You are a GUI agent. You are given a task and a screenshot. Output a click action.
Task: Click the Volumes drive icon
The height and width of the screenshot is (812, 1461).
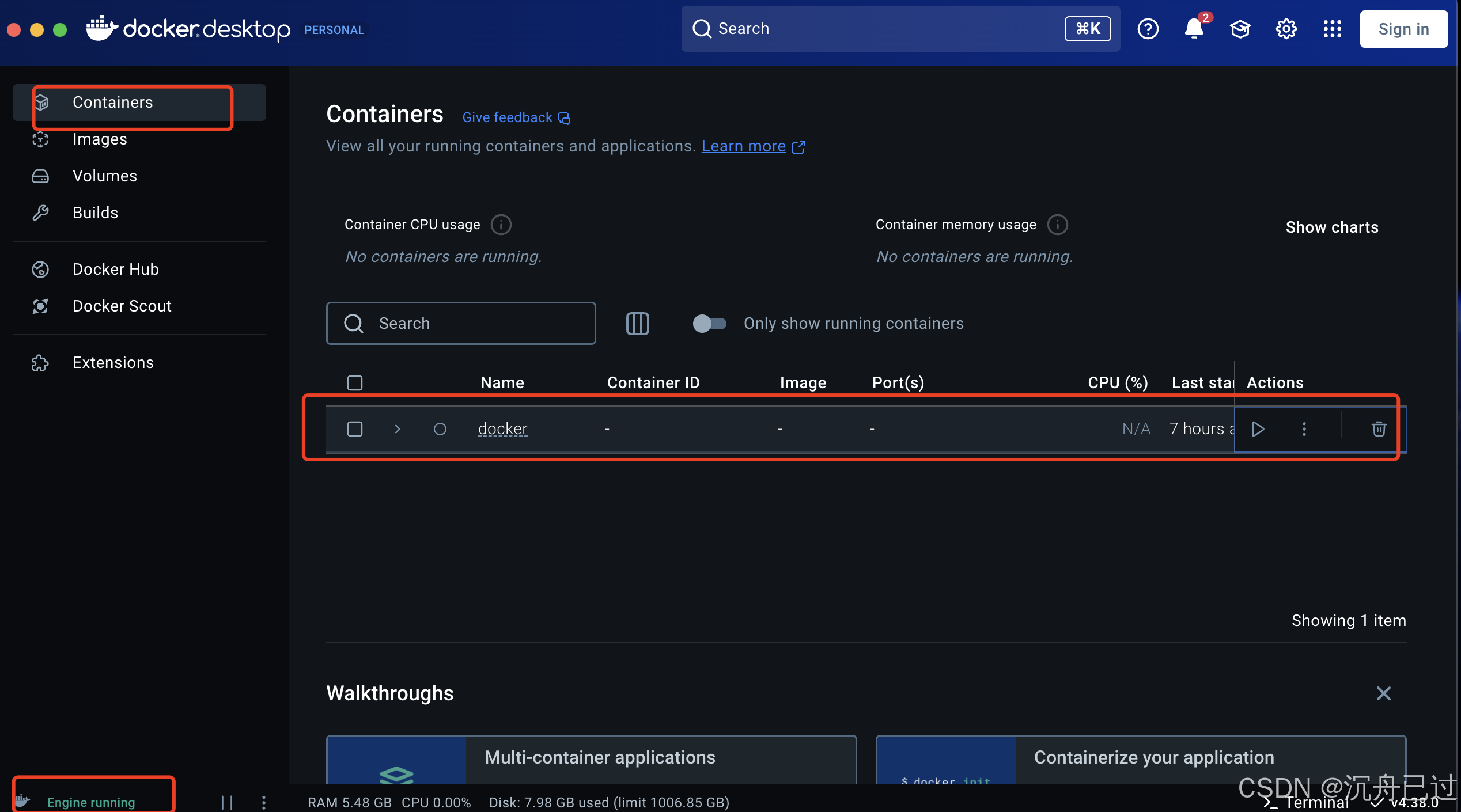click(40, 176)
